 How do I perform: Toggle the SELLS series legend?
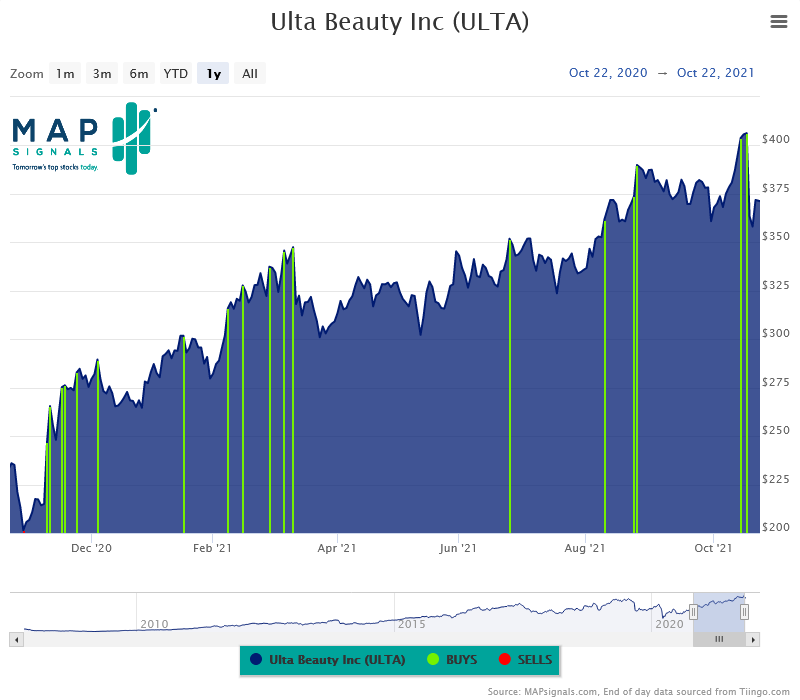pos(526,660)
